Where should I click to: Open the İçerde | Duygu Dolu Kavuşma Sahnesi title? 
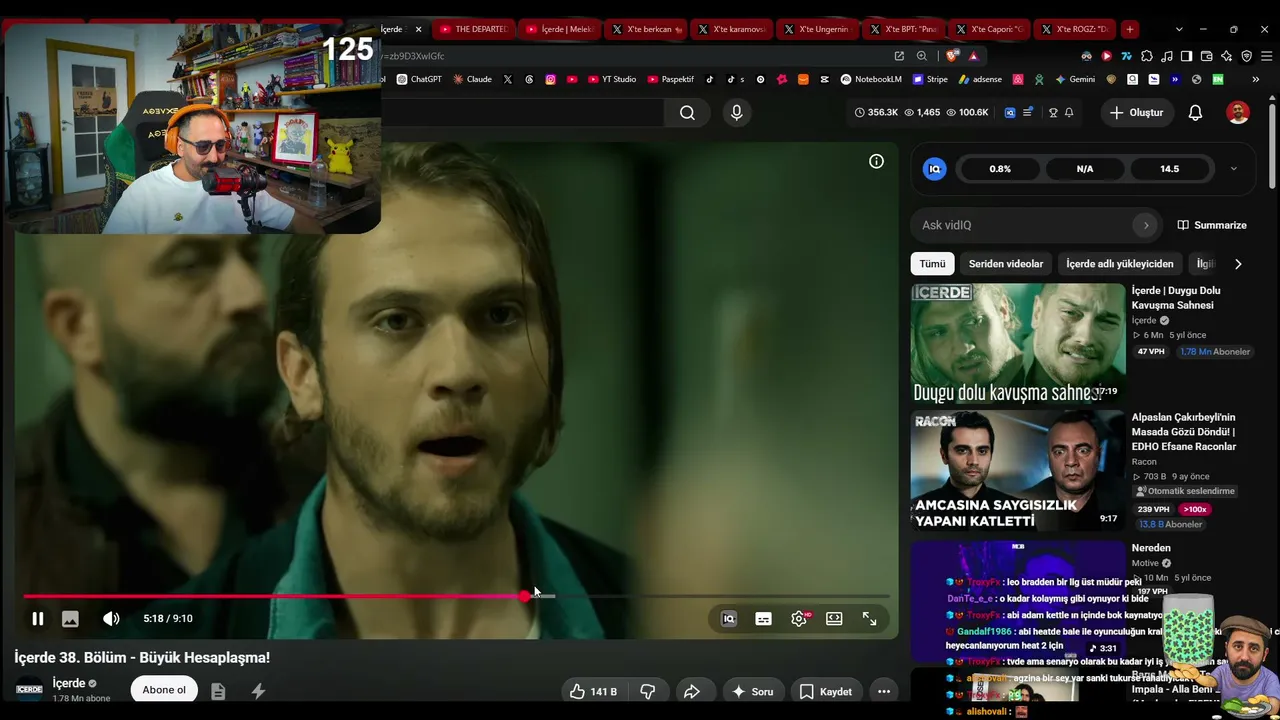pos(1176,298)
